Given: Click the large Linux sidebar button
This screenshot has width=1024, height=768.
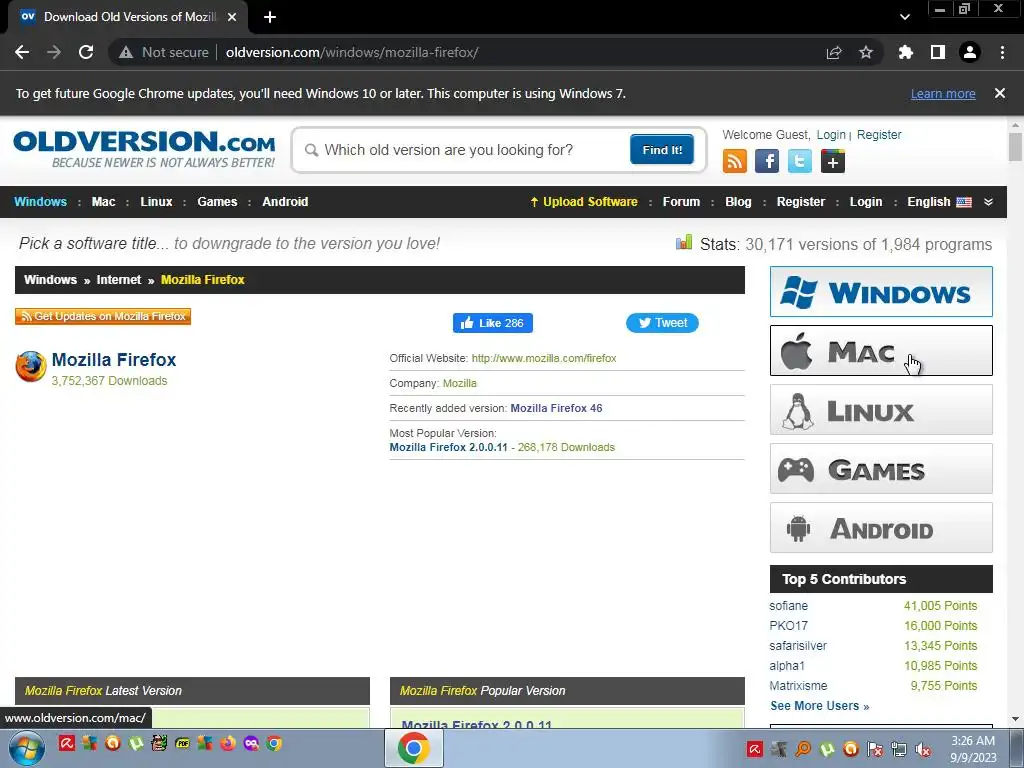Looking at the screenshot, I should point(881,409).
